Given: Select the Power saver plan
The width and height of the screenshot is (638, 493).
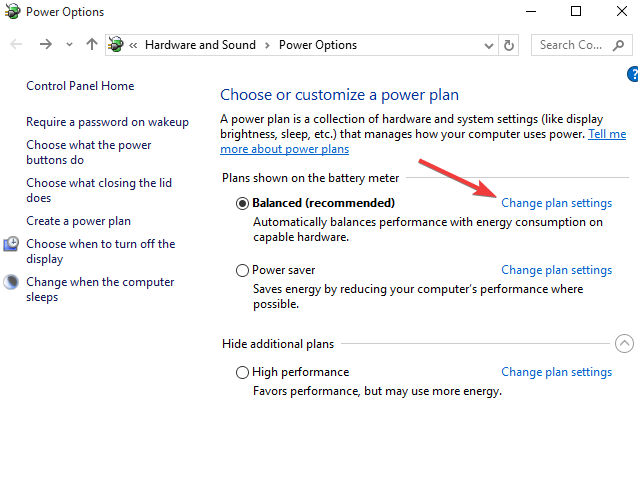Looking at the screenshot, I should tap(242, 270).
